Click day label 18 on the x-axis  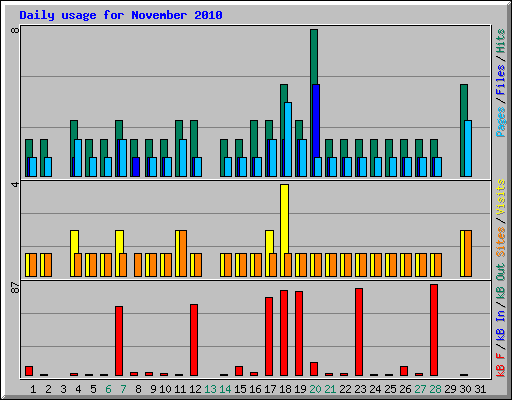click(x=285, y=389)
